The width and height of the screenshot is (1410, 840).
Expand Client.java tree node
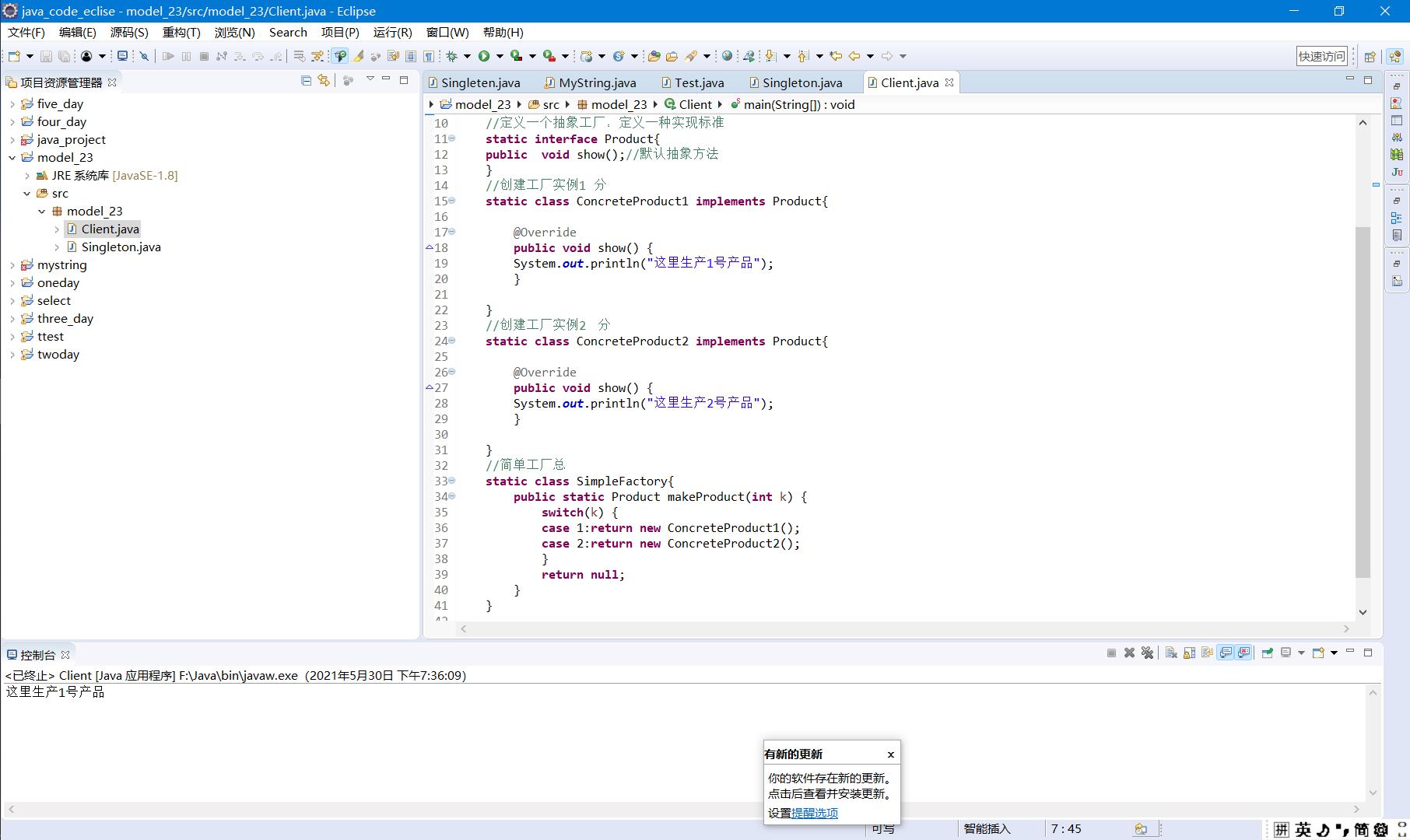(57, 229)
